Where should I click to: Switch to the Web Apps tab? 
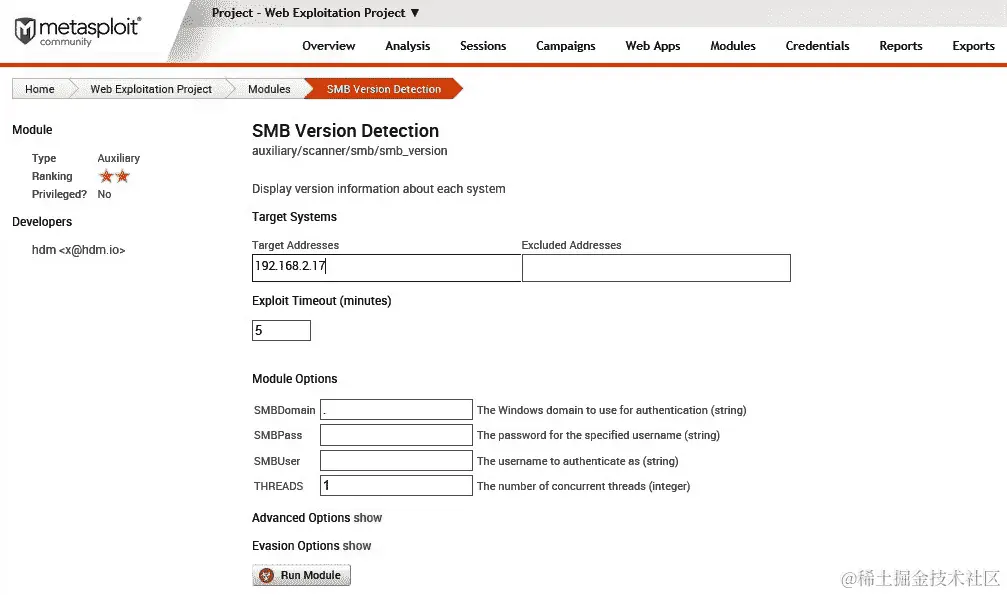point(652,46)
